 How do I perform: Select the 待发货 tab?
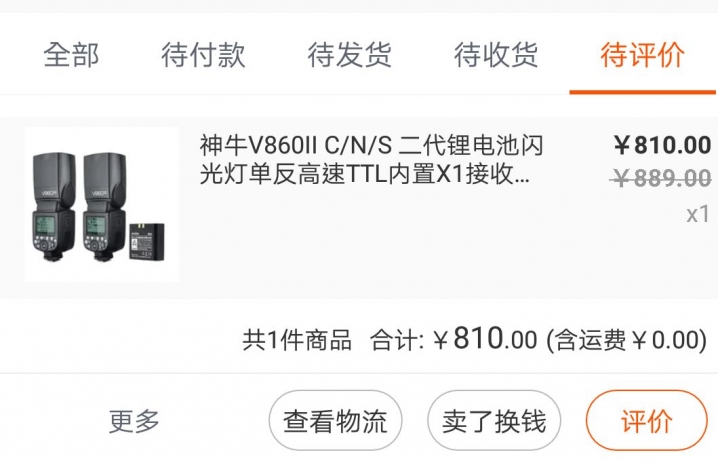[x=349, y=55]
